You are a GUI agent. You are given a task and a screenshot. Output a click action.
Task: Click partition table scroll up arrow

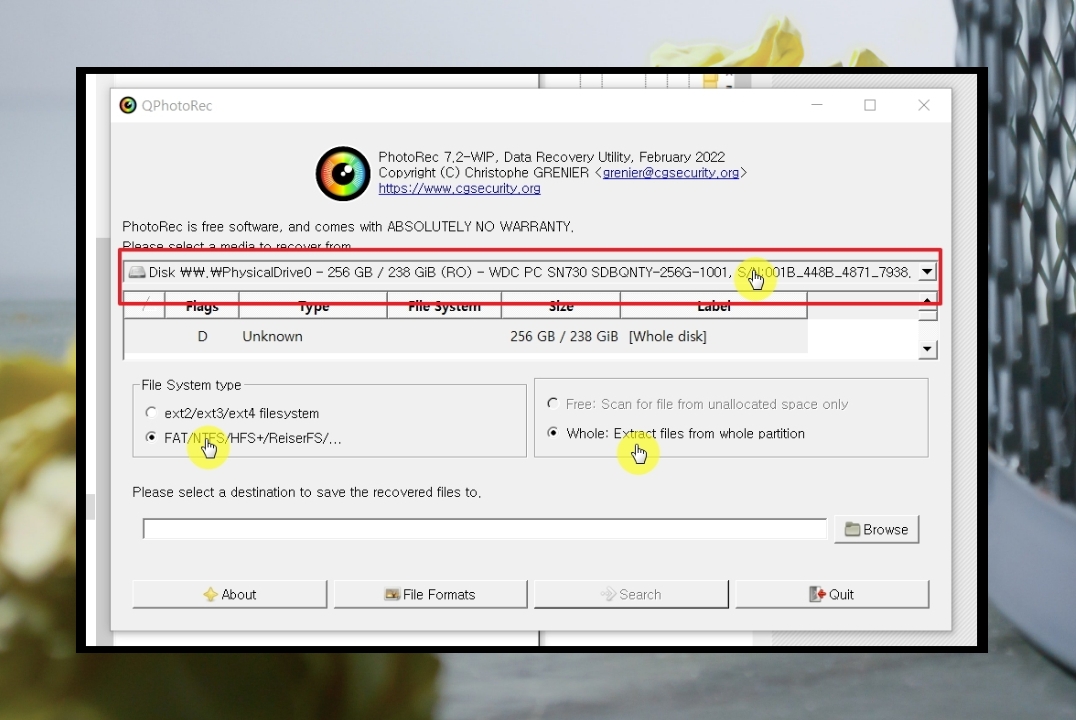tap(927, 300)
